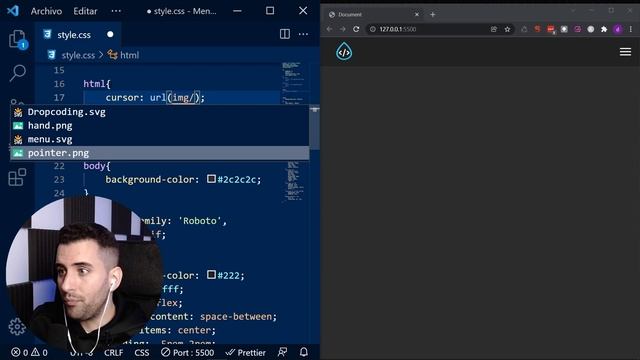Image resolution: width=640 pixels, height=360 pixels.
Task: Bookmark this page with the star icon
Action: click(x=507, y=29)
